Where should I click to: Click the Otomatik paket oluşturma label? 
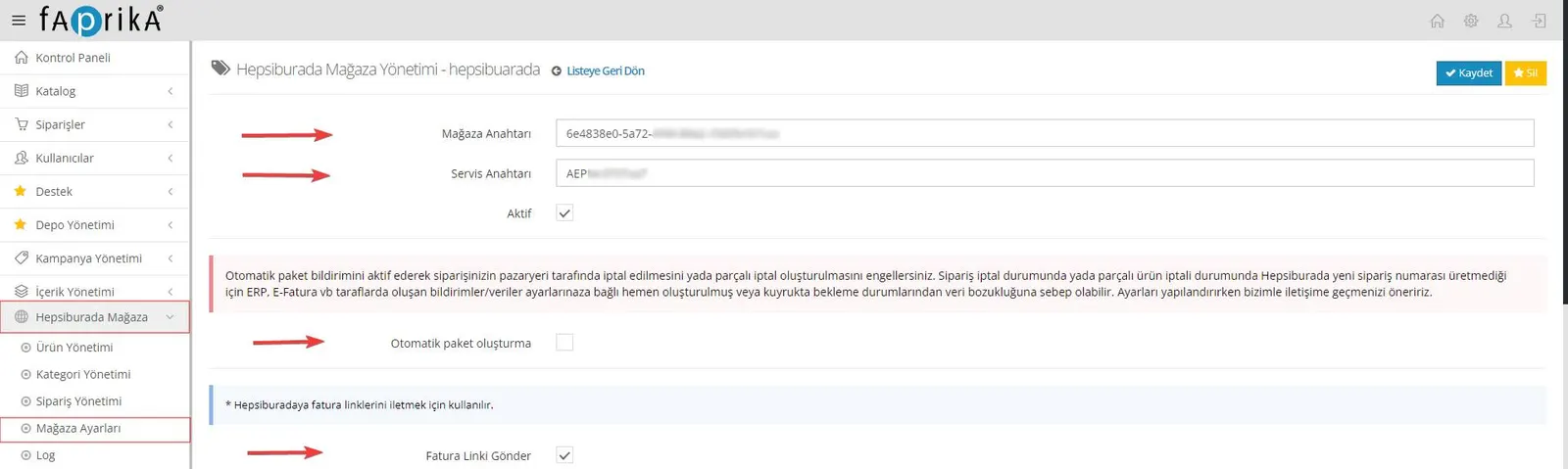[x=461, y=344]
